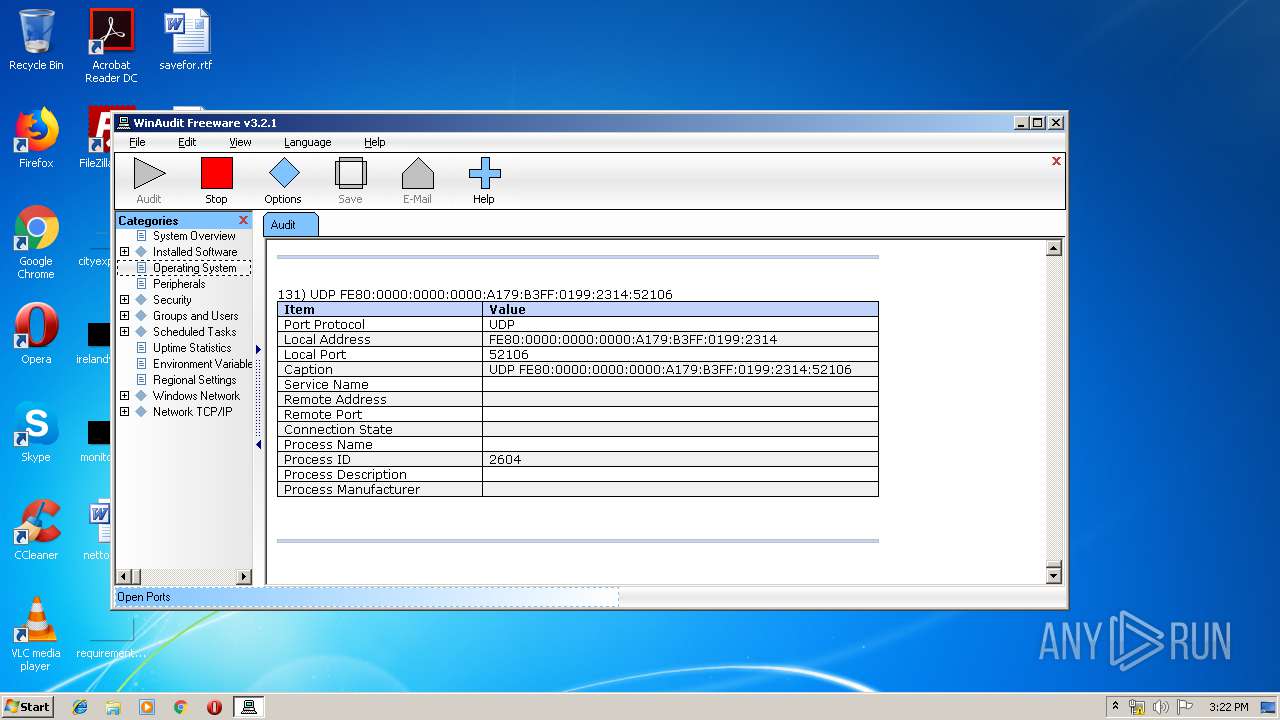This screenshot has width=1280, height=720.
Task: Close the toolbar with the red X
Action: [1056, 161]
